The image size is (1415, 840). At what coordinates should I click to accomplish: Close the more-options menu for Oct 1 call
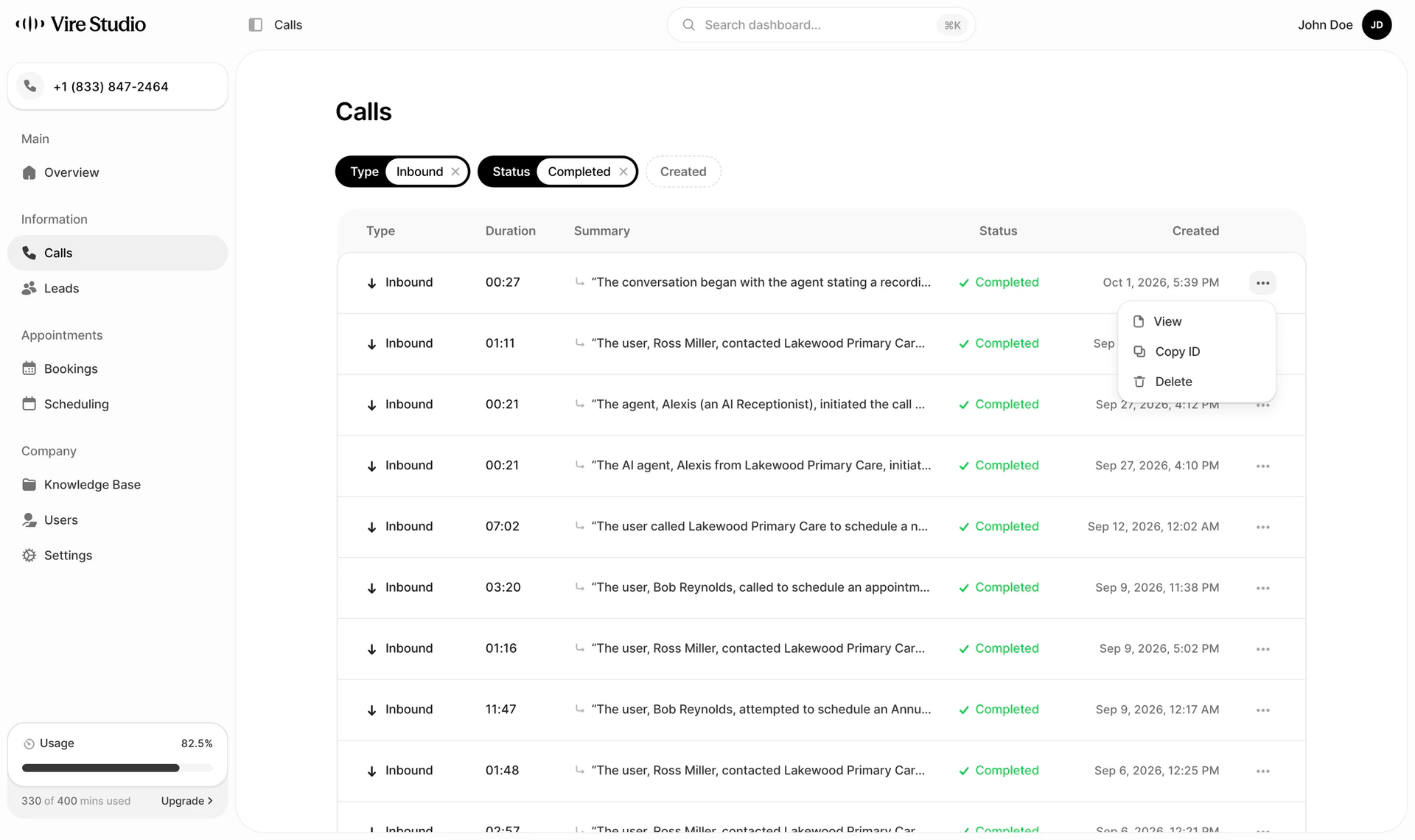[1262, 283]
